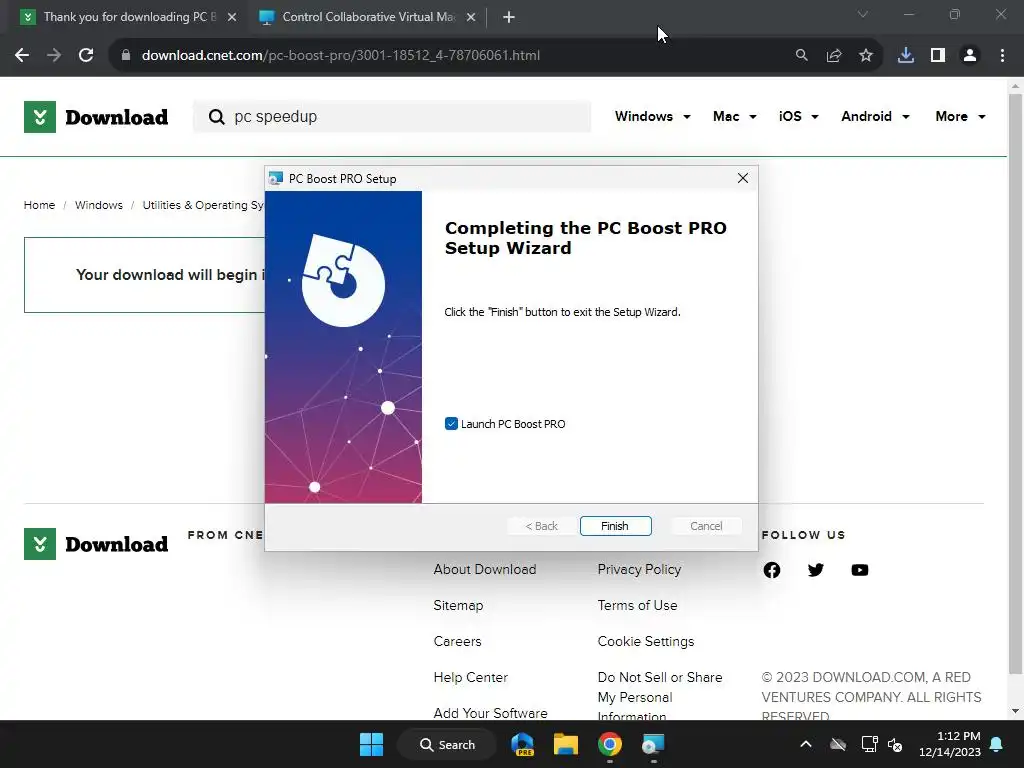Expand the Android menu
Screen dimensions: 1024x768
[875, 116]
